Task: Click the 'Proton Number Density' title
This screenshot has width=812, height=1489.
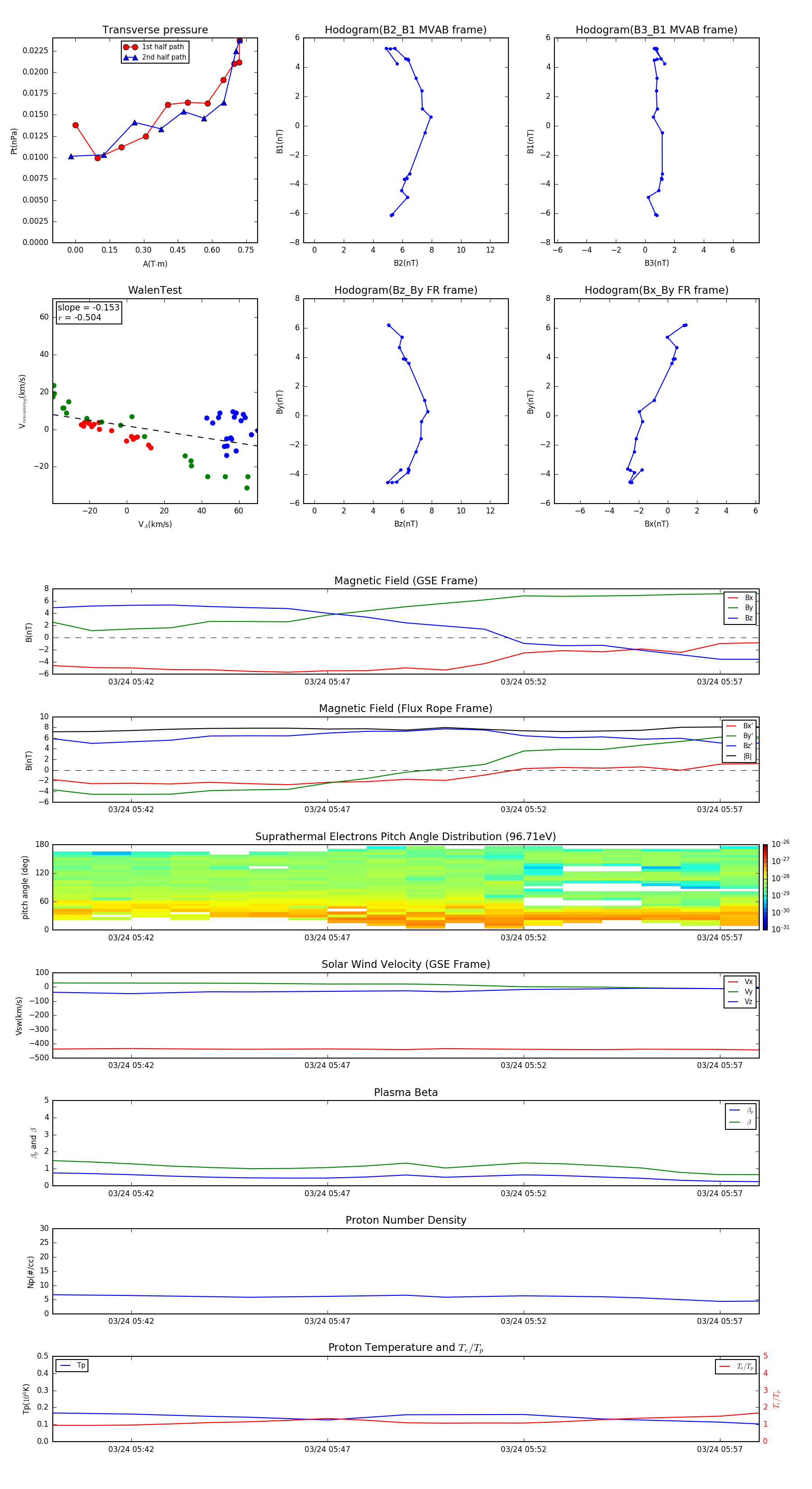Action: (406, 1220)
